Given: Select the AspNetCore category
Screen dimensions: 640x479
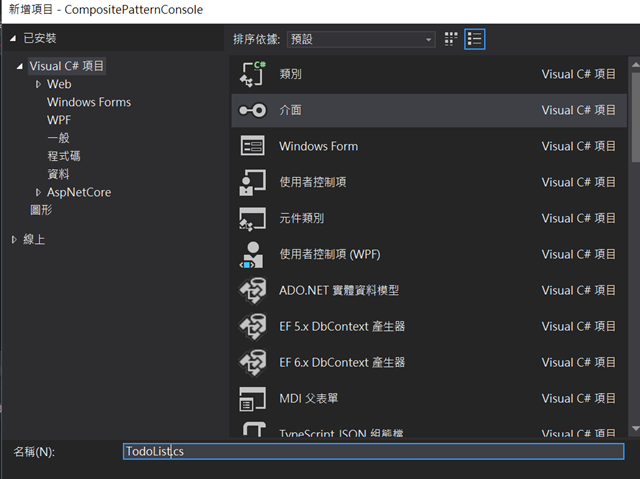Looking at the screenshot, I should click(x=79, y=192).
